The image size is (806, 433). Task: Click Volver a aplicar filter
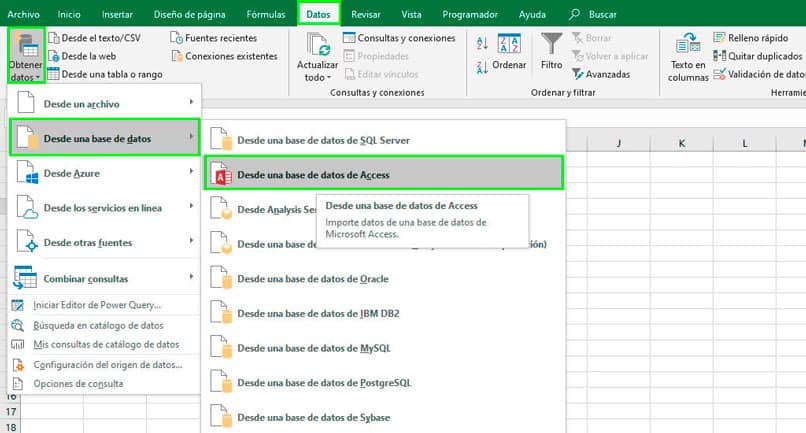[610, 56]
